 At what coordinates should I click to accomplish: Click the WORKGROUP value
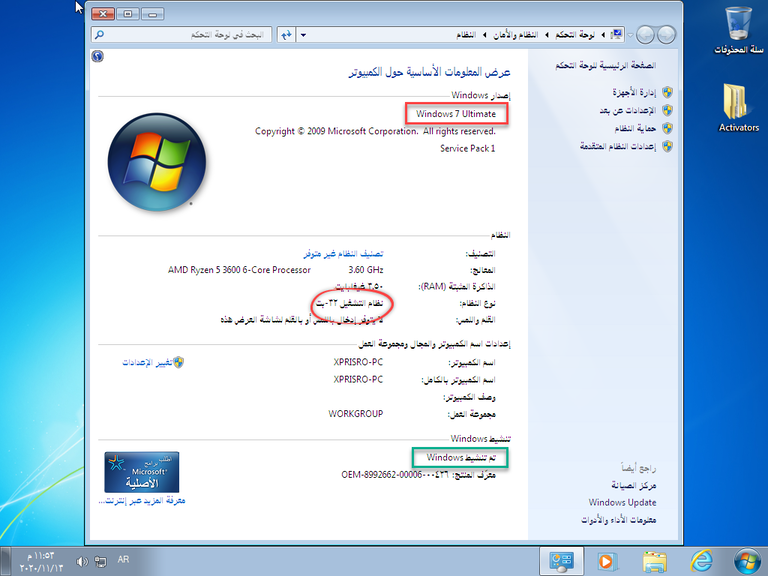(x=356, y=414)
